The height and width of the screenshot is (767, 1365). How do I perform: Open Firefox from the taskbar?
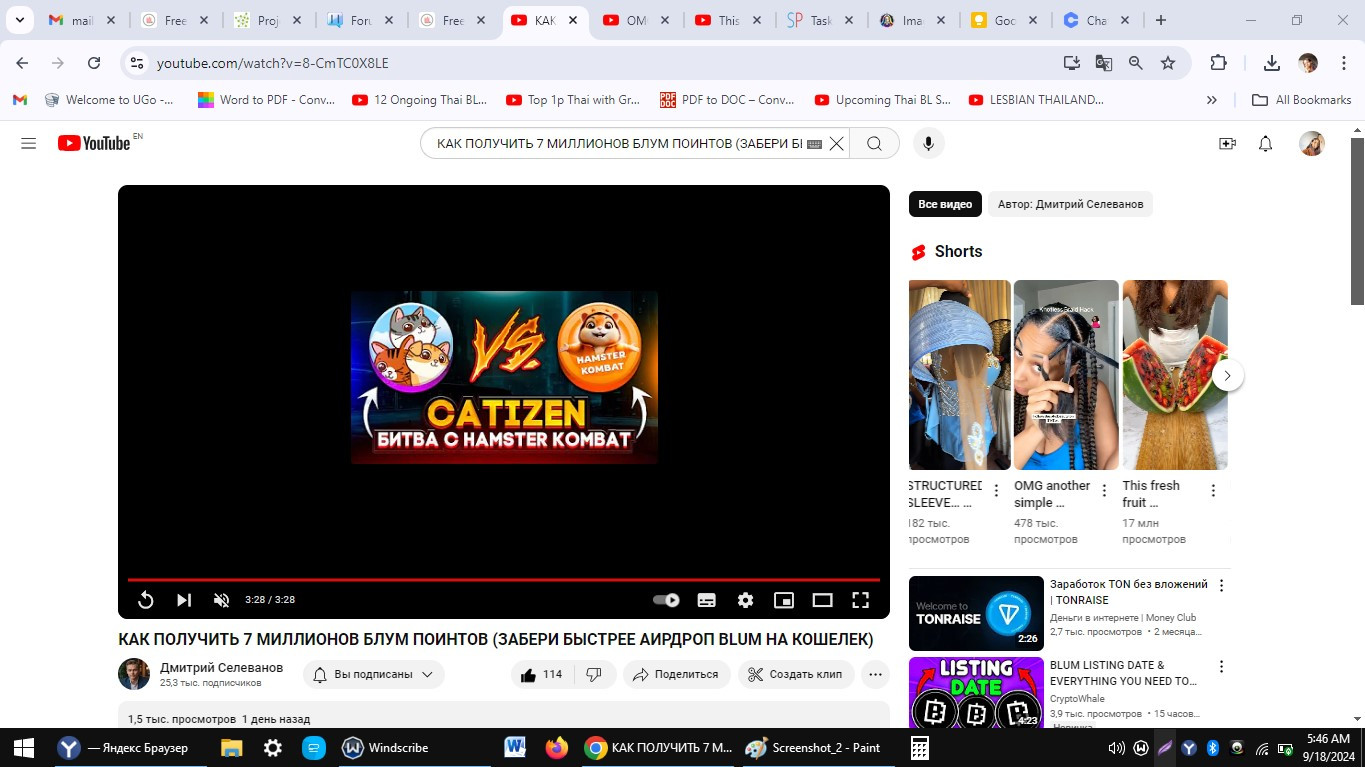click(557, 747)
